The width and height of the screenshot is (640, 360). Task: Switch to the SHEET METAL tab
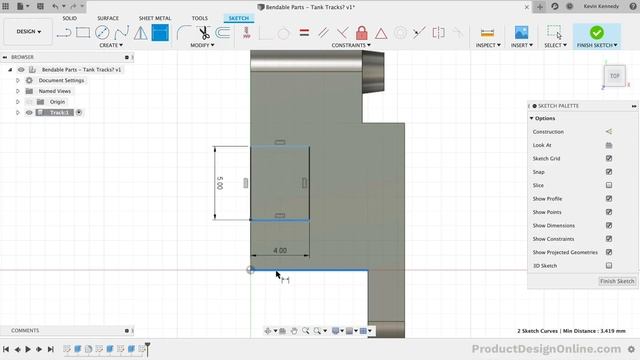click(x=155, y=18)
